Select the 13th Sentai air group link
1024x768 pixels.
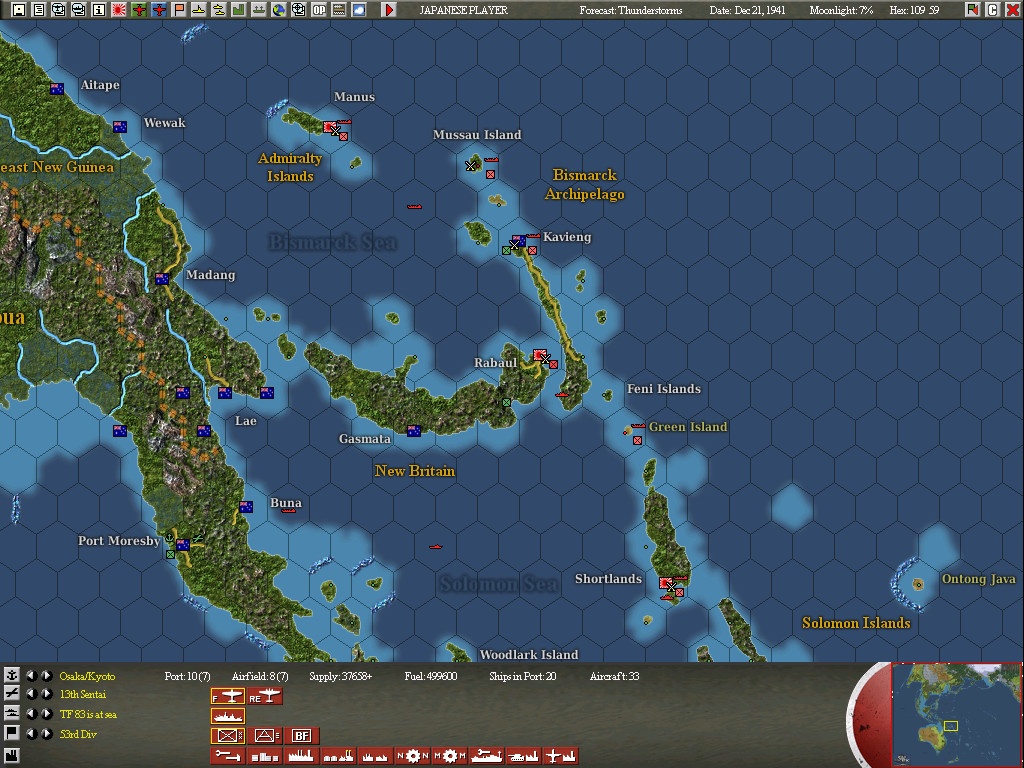[x=83, y=694]
